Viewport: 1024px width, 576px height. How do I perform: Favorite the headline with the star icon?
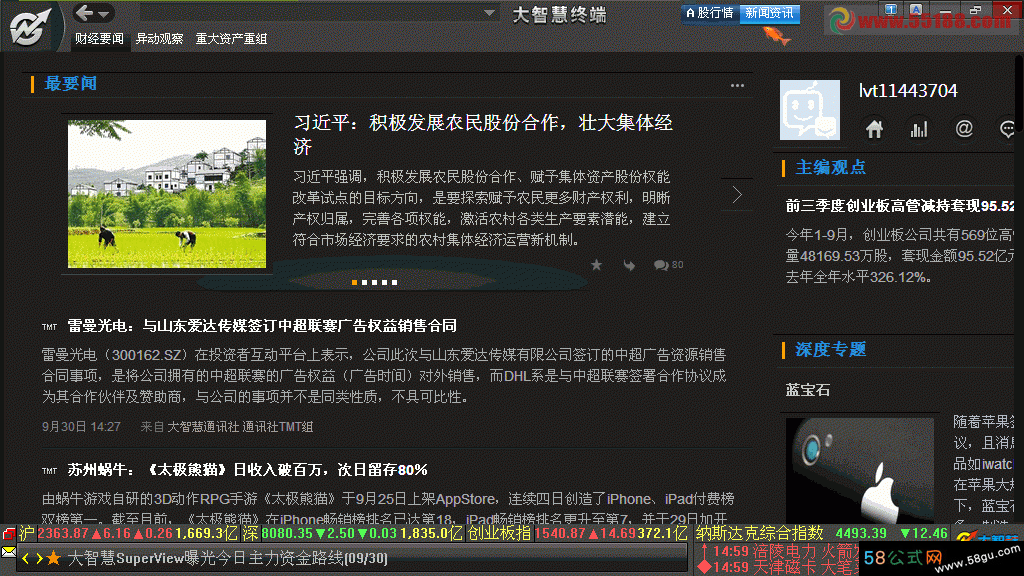point(596,264)
